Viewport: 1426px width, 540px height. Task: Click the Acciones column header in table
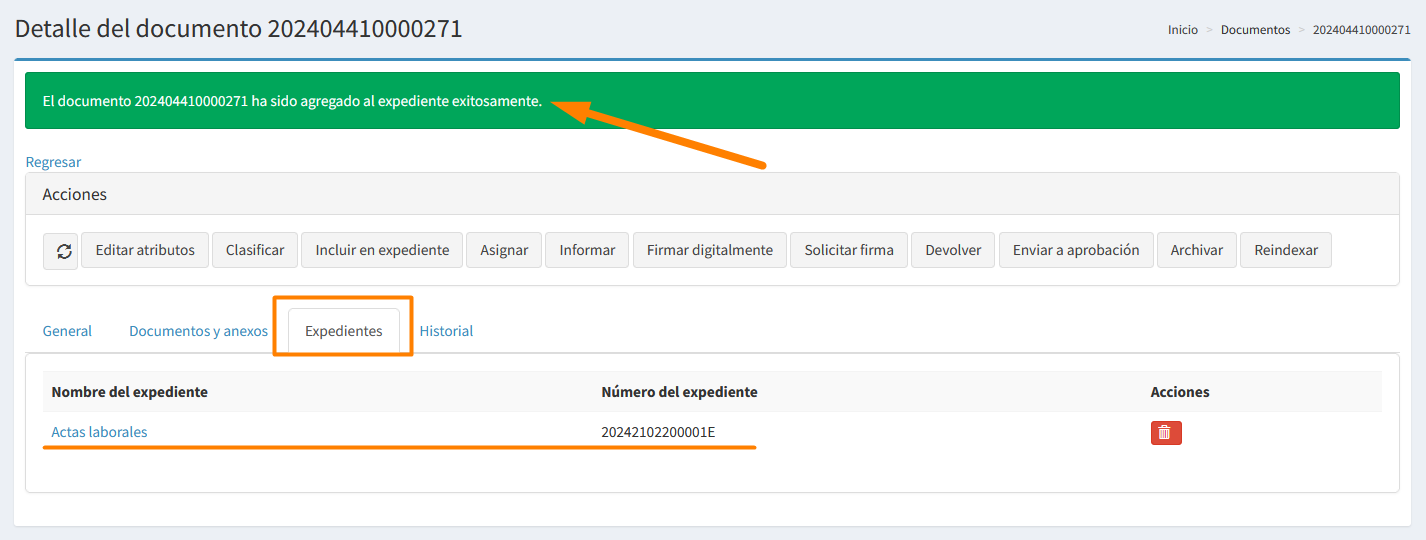tap(1180, 392)
